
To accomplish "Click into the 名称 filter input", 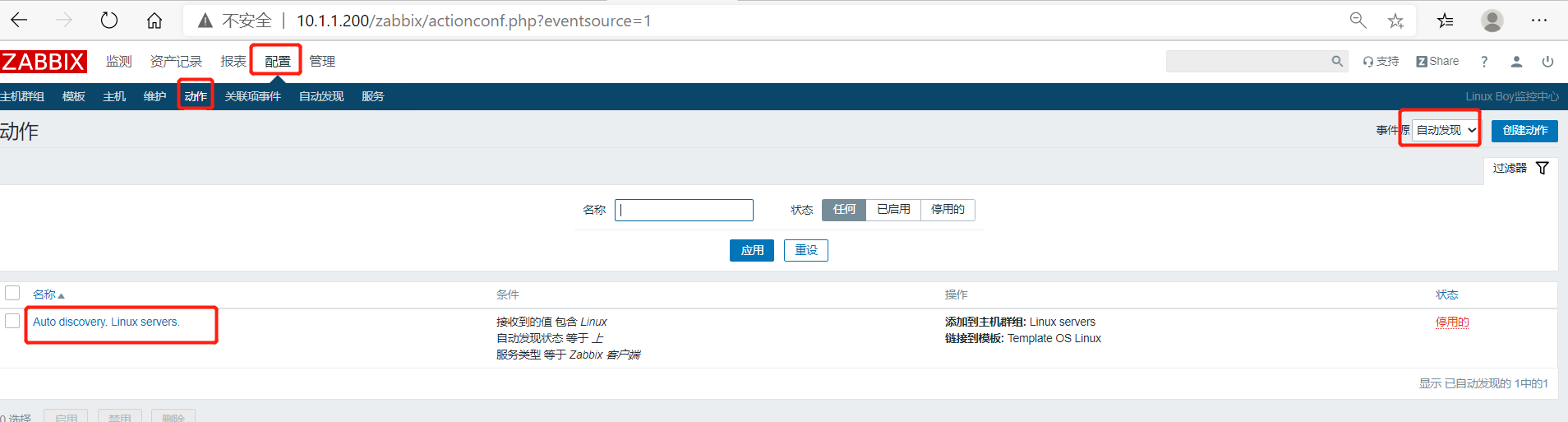I will pyautogui.click(x=684, y=210).
